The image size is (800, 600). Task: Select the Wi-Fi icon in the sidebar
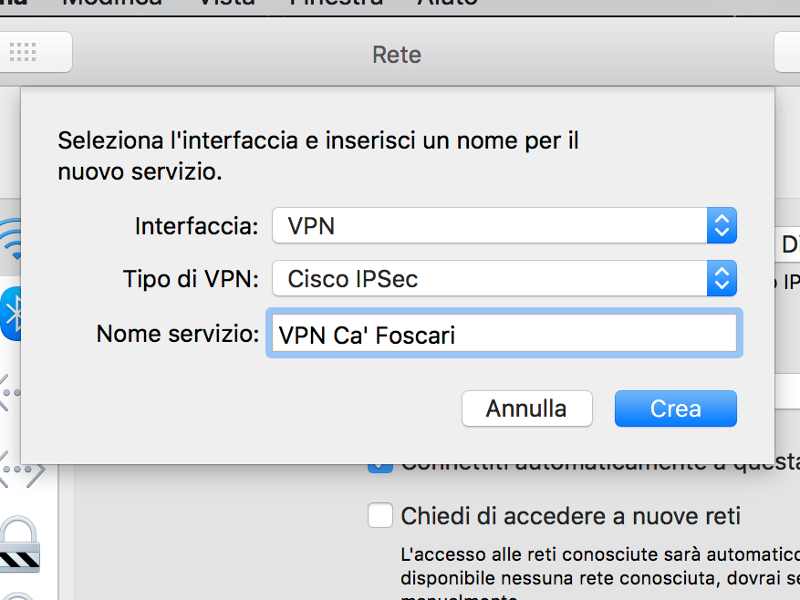pyautogui.click(x=11, y=239)
